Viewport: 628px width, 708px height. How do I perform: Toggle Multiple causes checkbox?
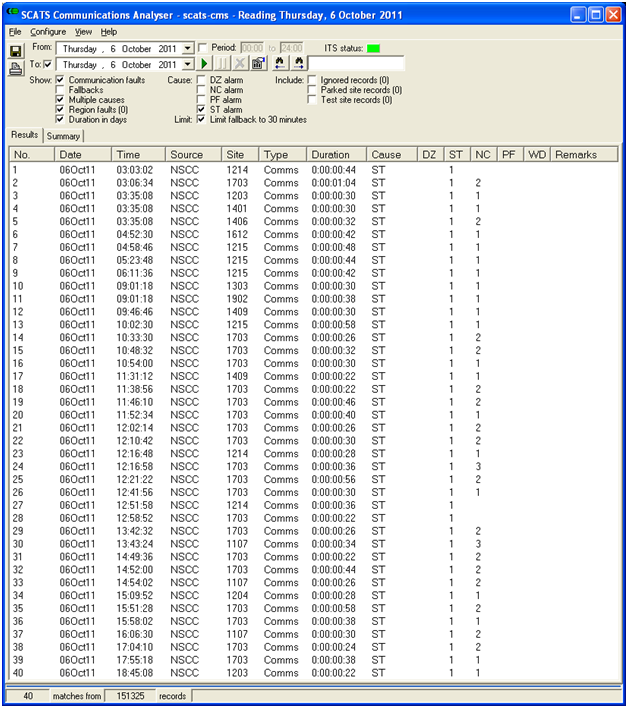click(60, 100)
